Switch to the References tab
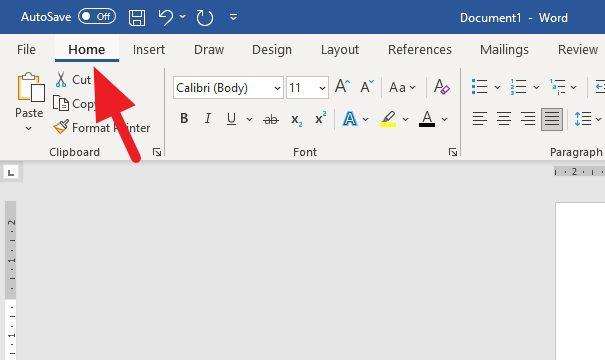The image size is (605, 360). coord(420,49)
